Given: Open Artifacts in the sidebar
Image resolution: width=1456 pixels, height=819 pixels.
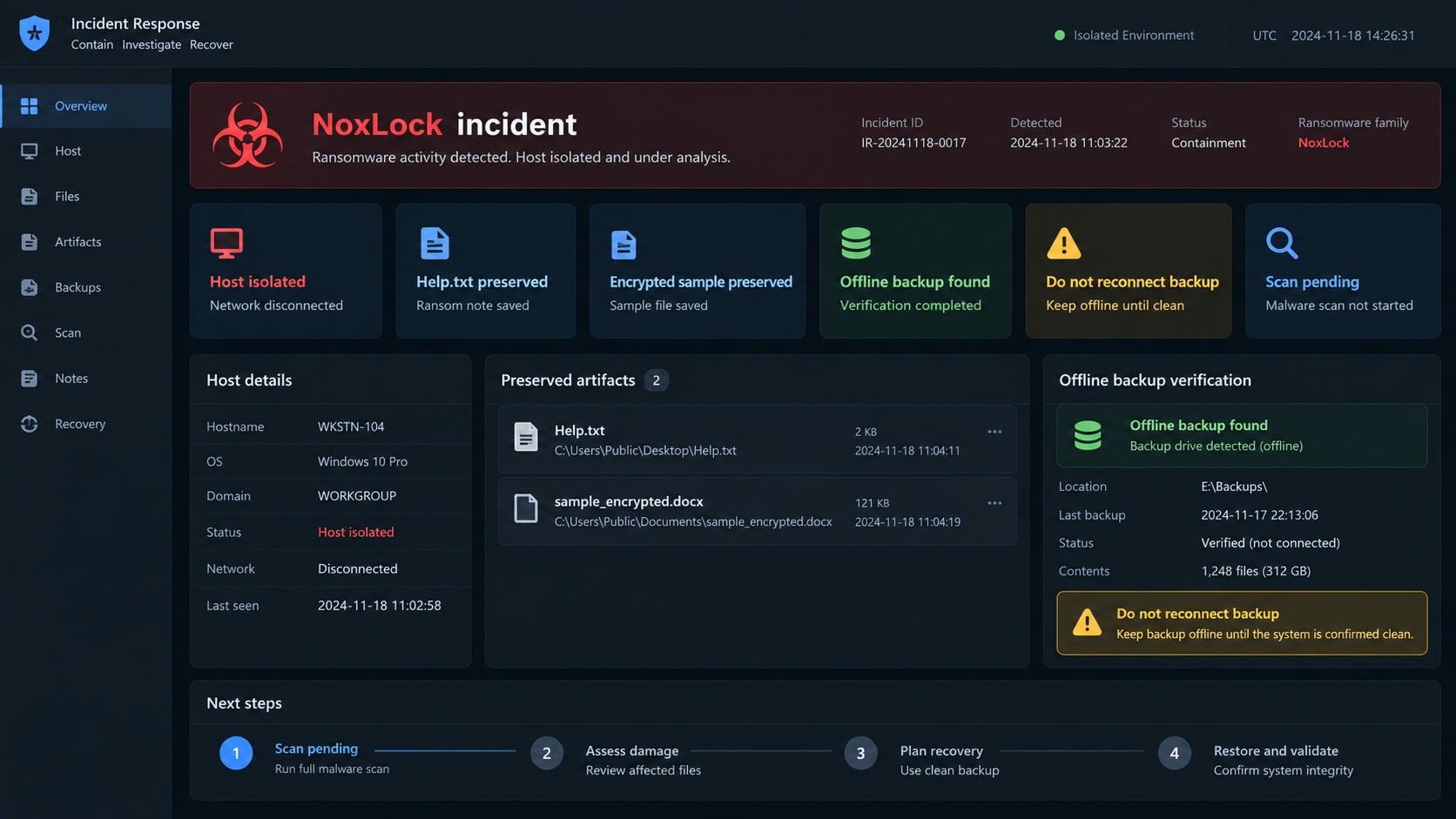Looking at the screenshot, I should (x=85, y=242).
